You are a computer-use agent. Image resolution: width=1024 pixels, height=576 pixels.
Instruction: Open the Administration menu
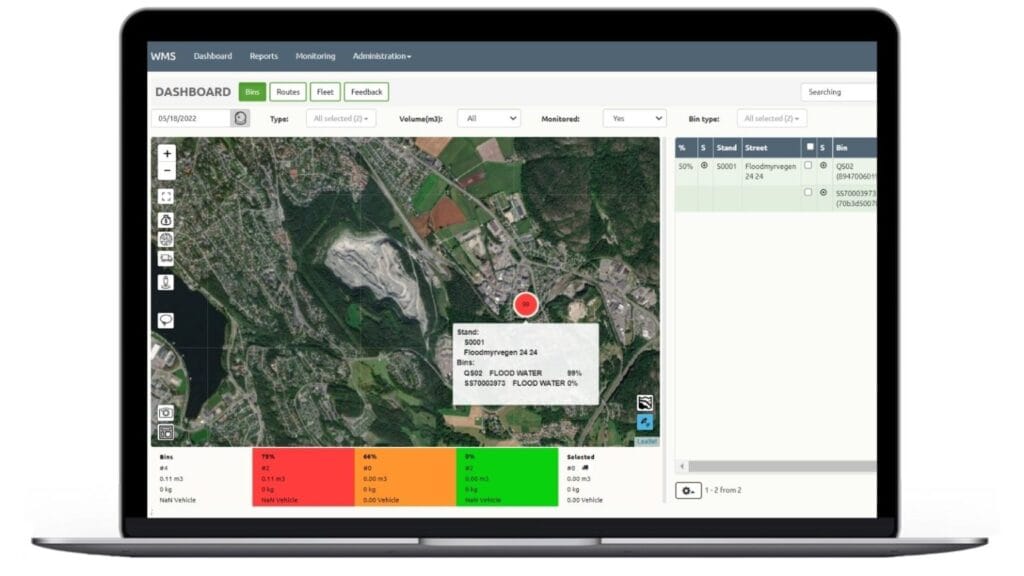coord(381,56)
